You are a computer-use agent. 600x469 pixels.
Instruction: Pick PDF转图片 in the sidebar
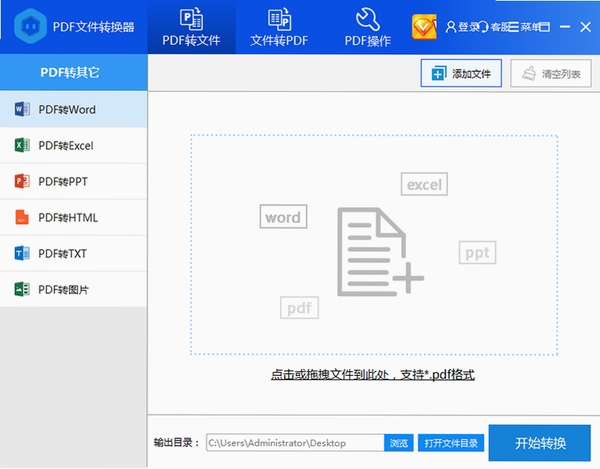click(x=73, y=289)
